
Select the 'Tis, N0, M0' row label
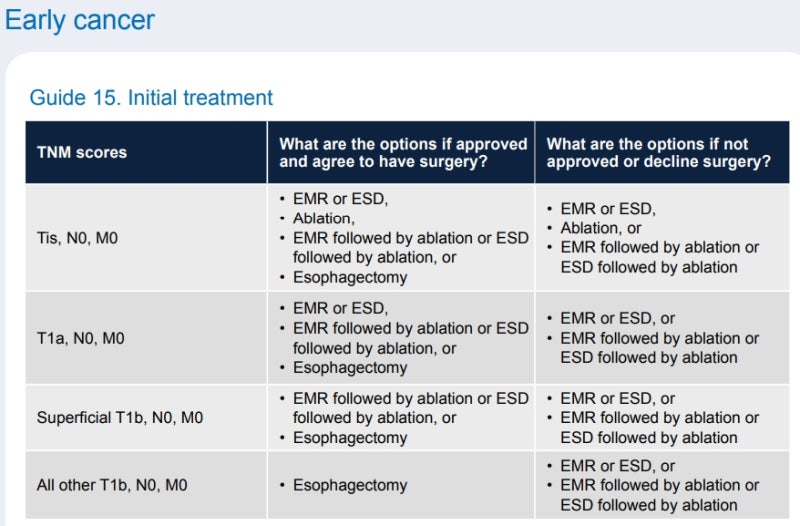78,238
